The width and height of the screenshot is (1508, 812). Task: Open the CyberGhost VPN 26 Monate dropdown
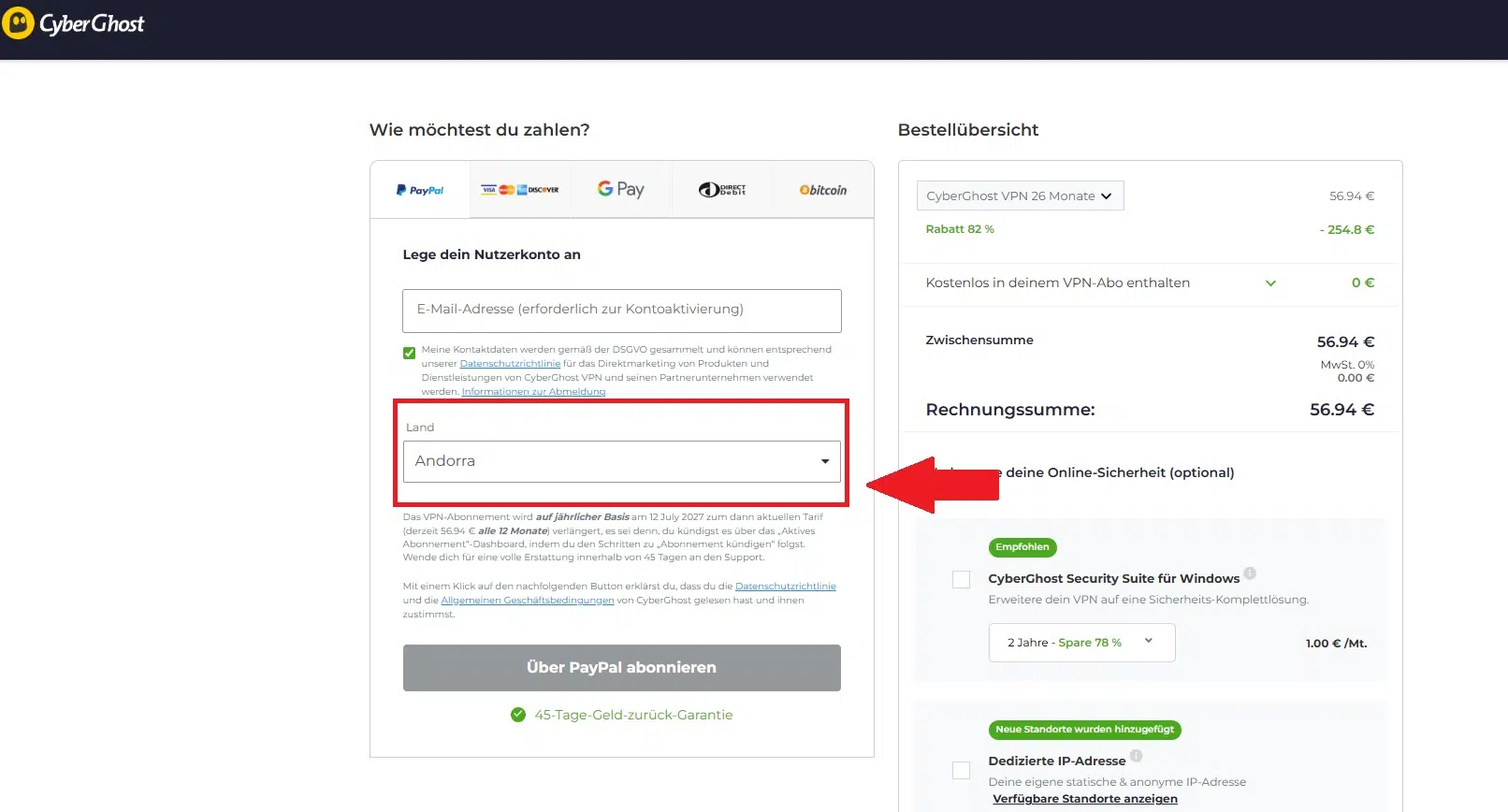pyautogui.click(x=1021, y=196)
